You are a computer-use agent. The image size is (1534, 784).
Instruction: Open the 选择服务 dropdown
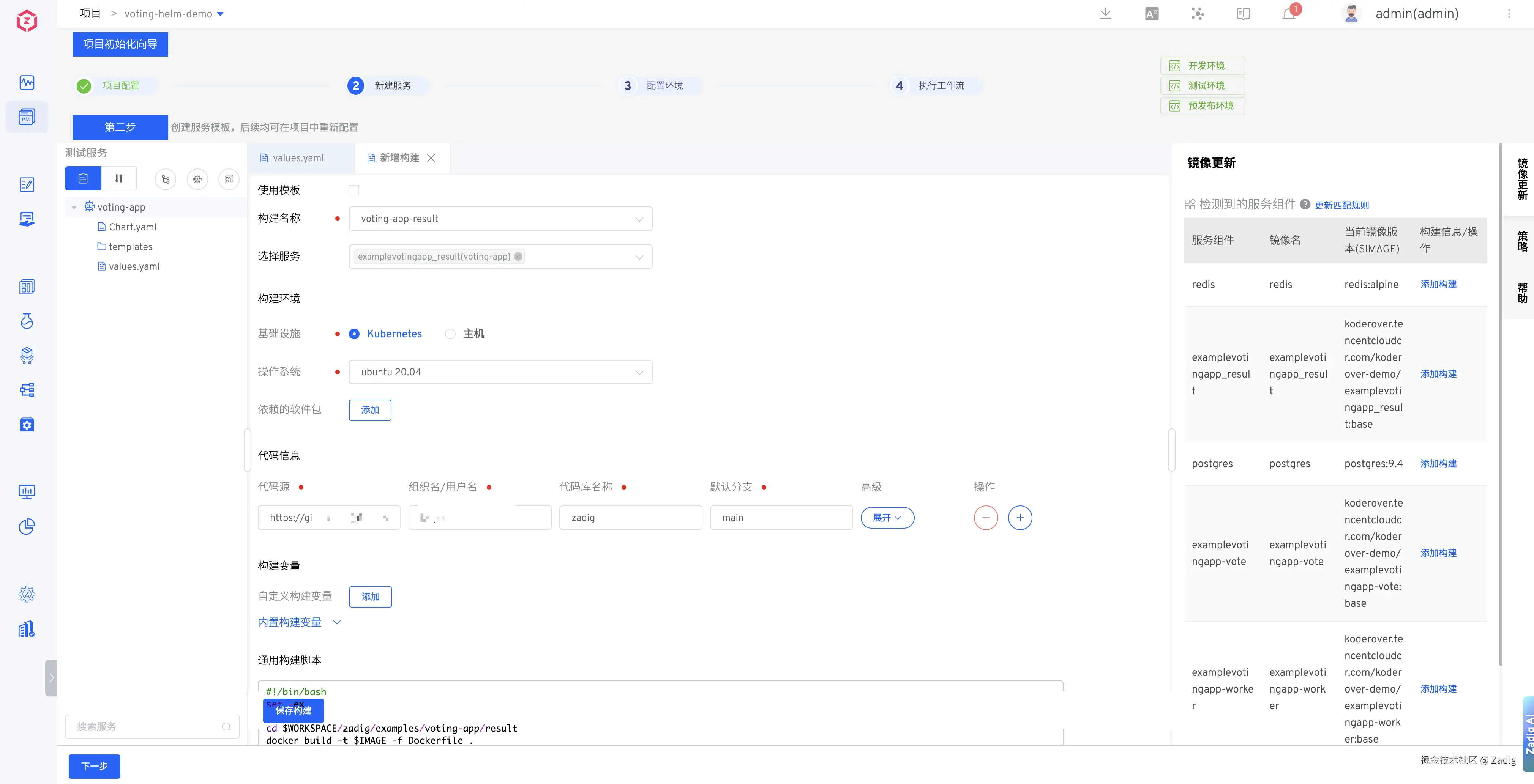500,257
